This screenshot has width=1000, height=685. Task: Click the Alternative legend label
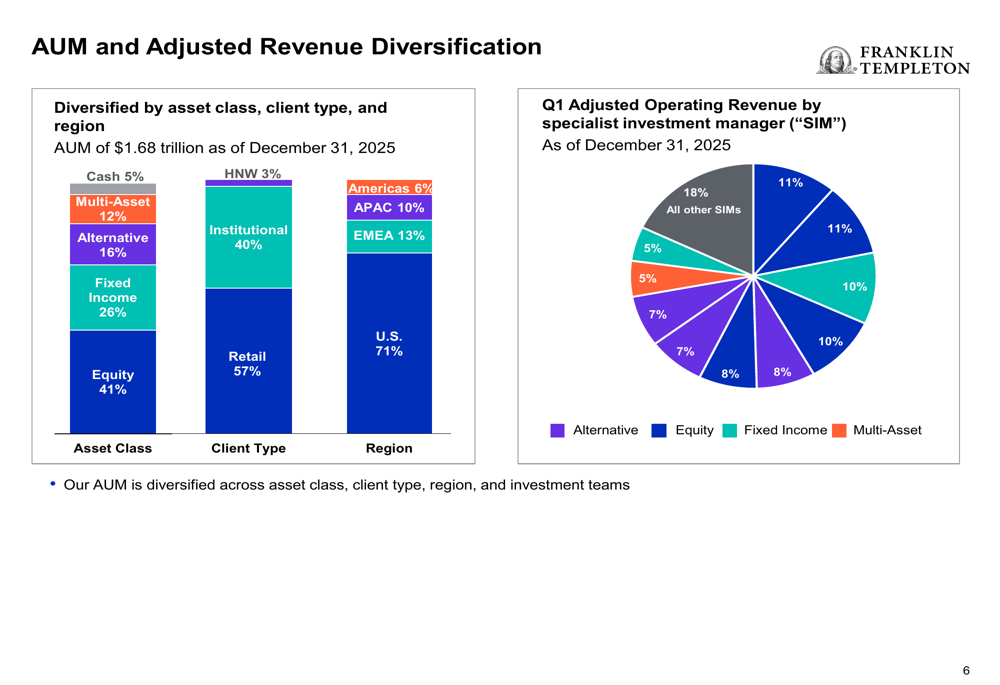(x=605, y=431)
